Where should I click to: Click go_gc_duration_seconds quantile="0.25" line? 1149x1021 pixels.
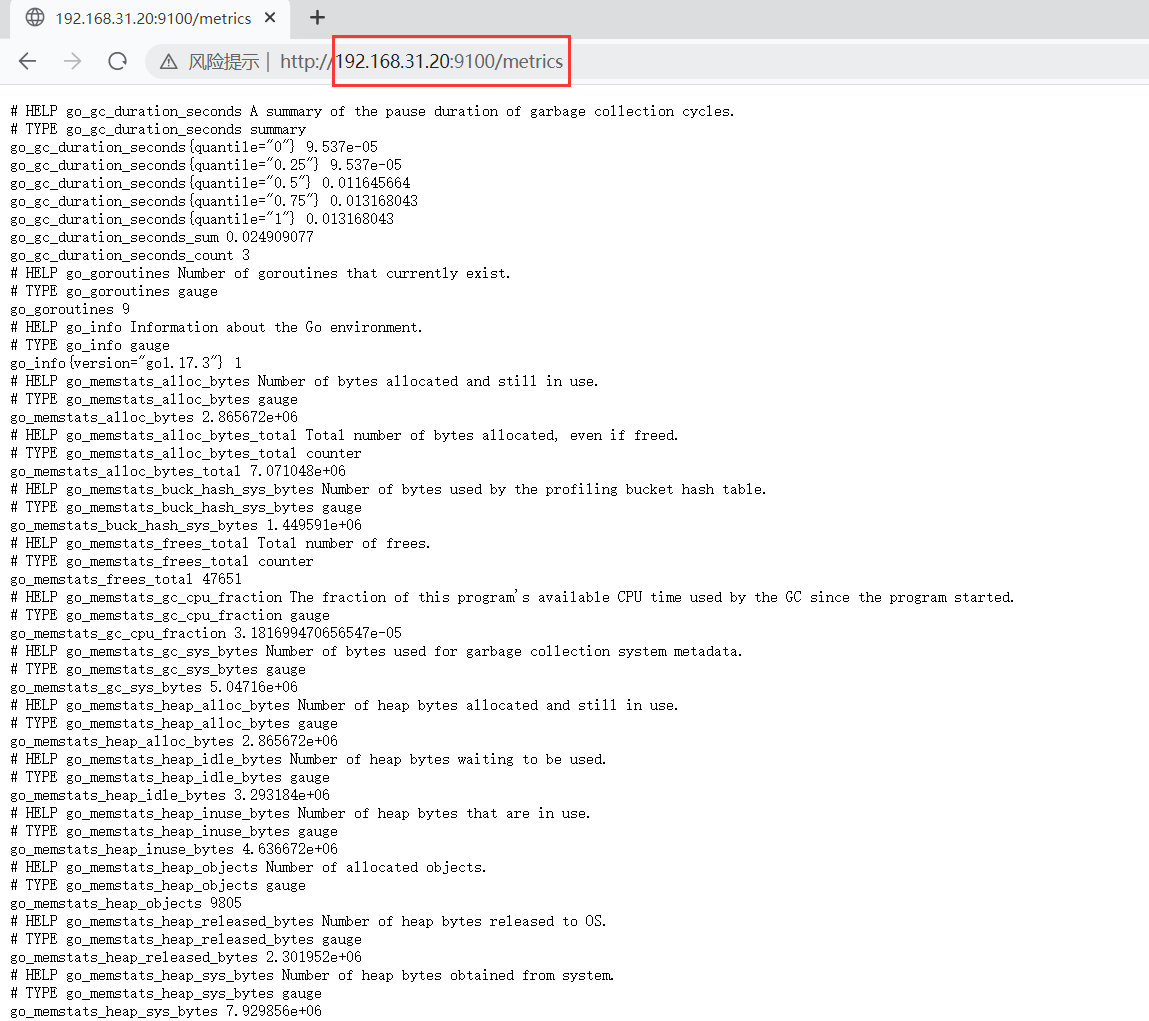[206, 165]
